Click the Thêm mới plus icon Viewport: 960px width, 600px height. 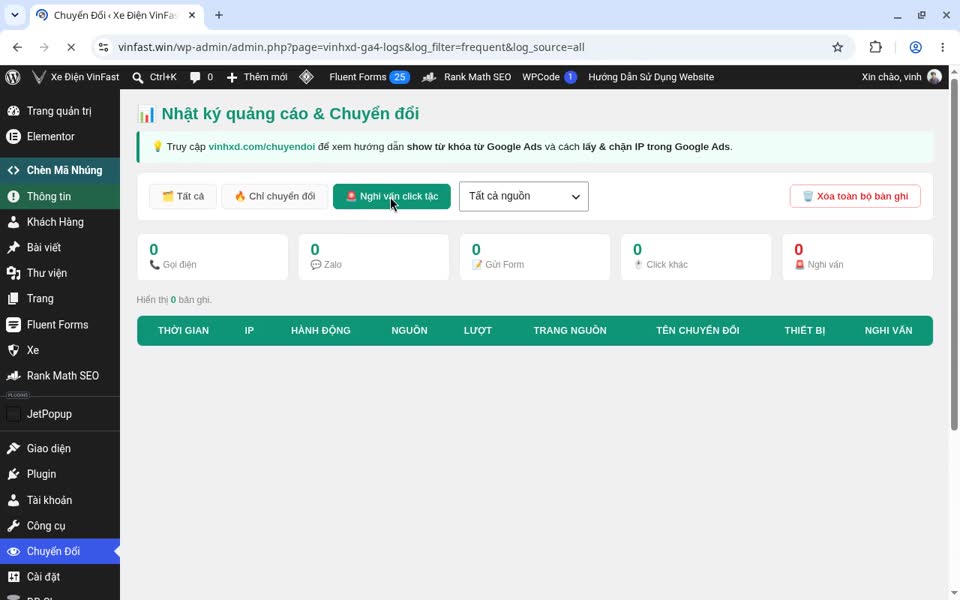tap(232, 78)
